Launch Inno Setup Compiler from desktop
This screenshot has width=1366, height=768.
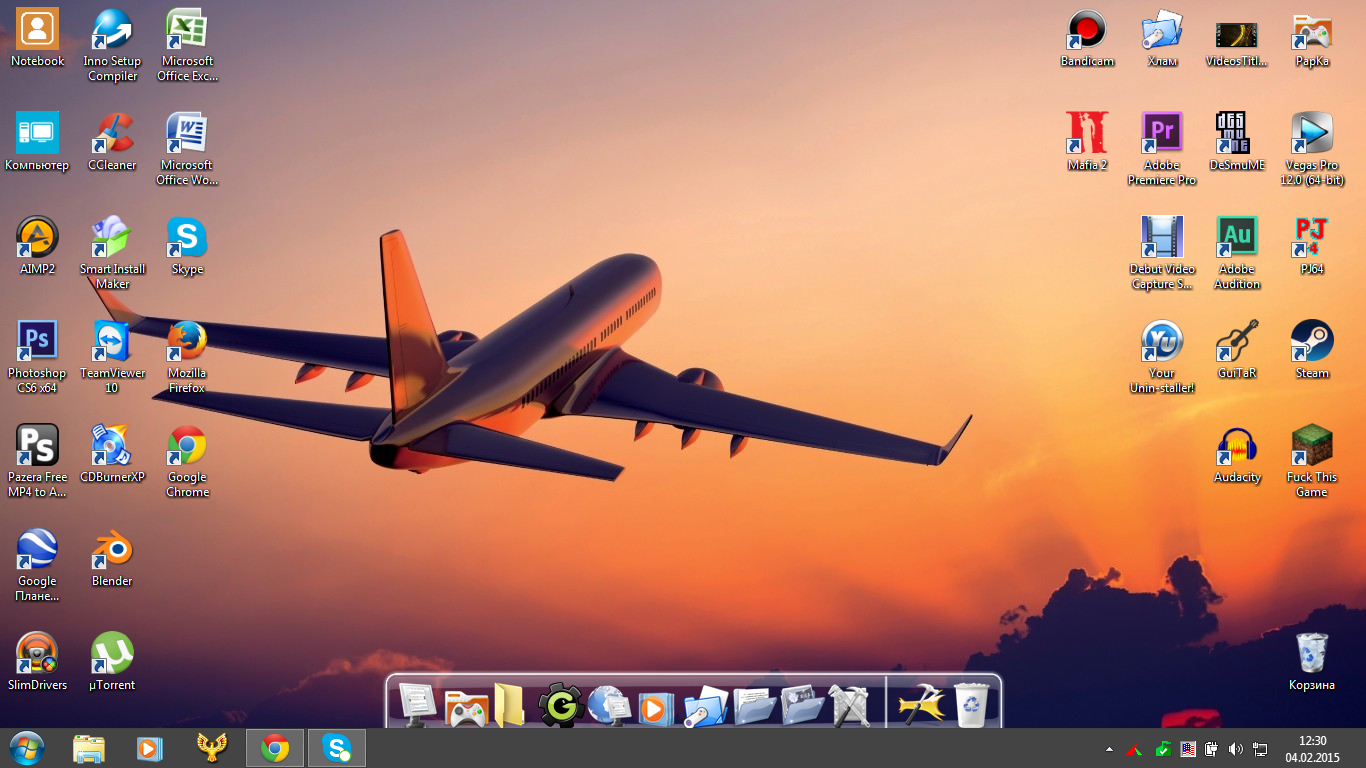point(112,45)
